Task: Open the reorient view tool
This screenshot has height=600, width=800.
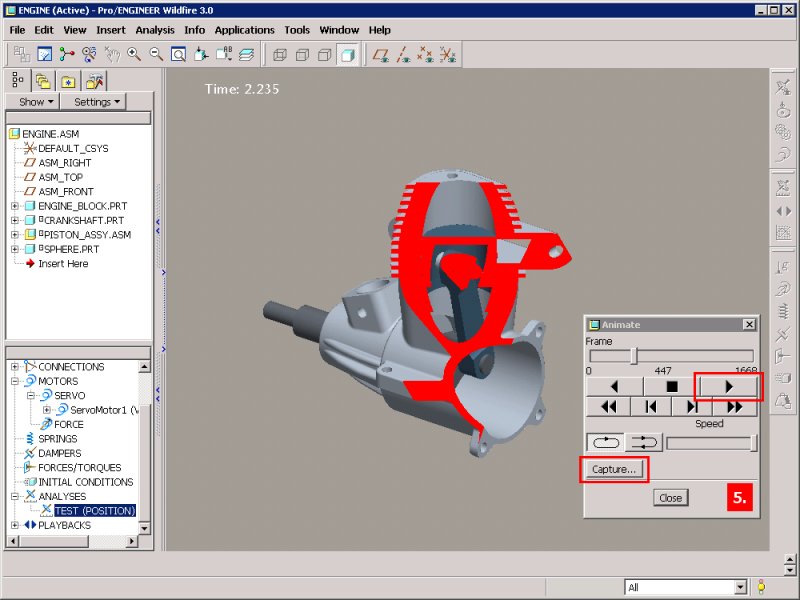Action: (x=201, y=54)
